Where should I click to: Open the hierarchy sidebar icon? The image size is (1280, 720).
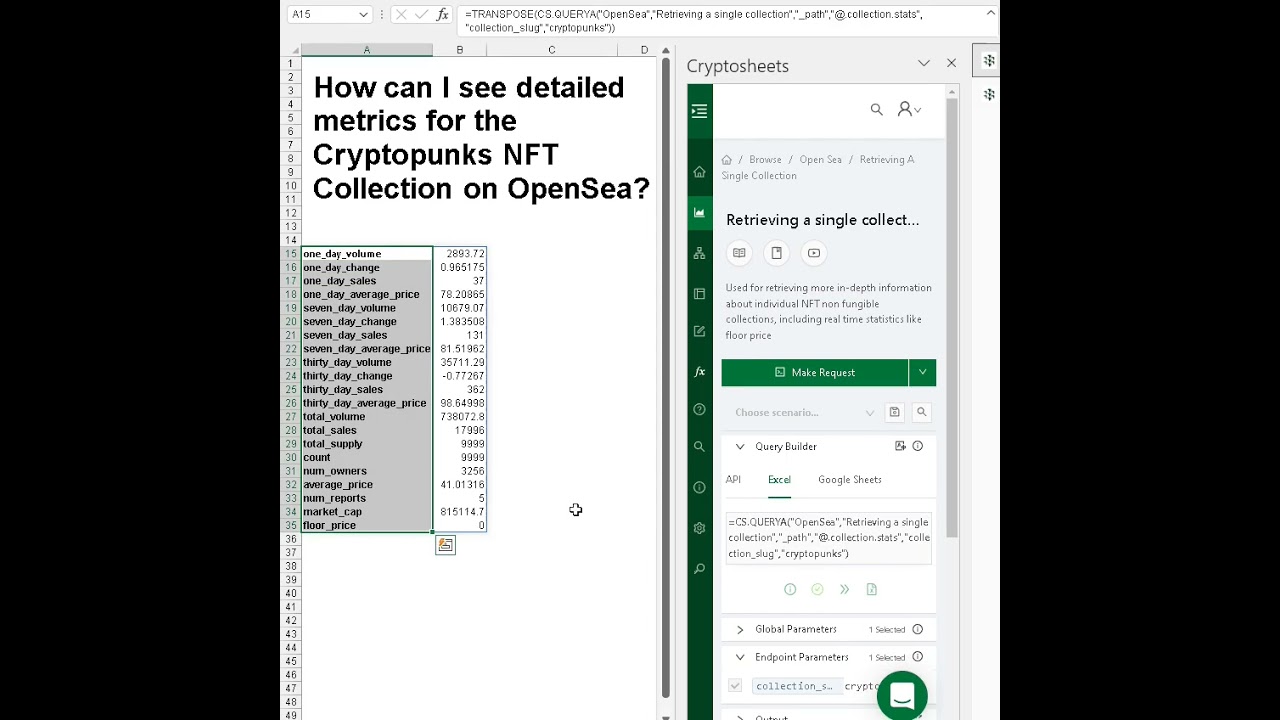tap(699, 253)
